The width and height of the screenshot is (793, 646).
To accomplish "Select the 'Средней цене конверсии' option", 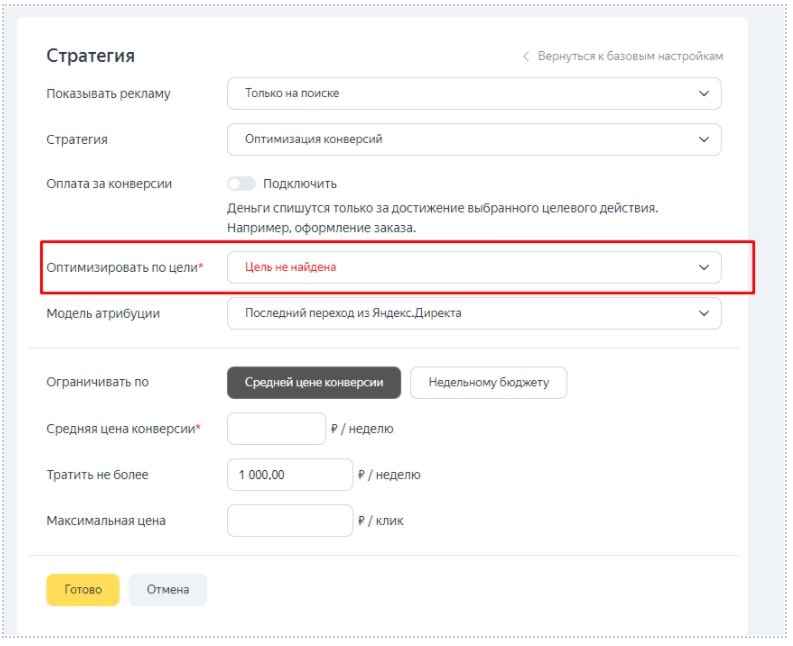I will coord(314,382).
